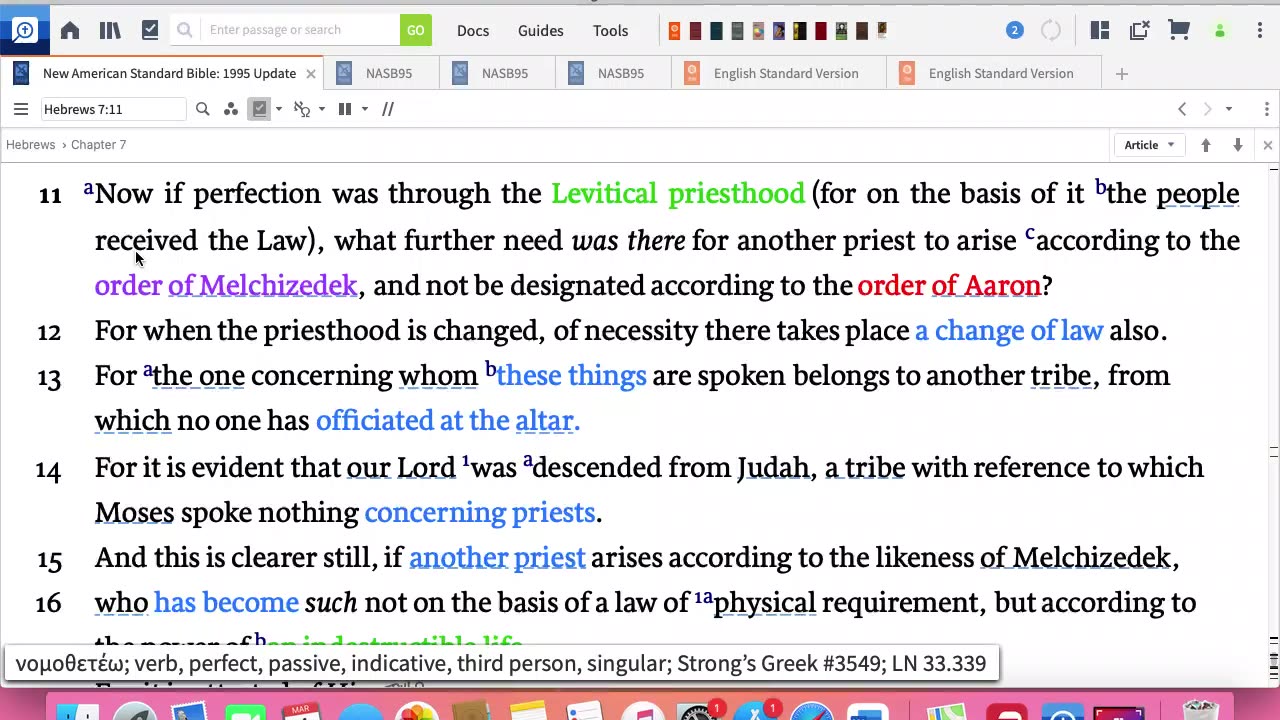Go forward with the right chevron
This screenshot has height=720, width=1280.
[x=1207, y=109]
